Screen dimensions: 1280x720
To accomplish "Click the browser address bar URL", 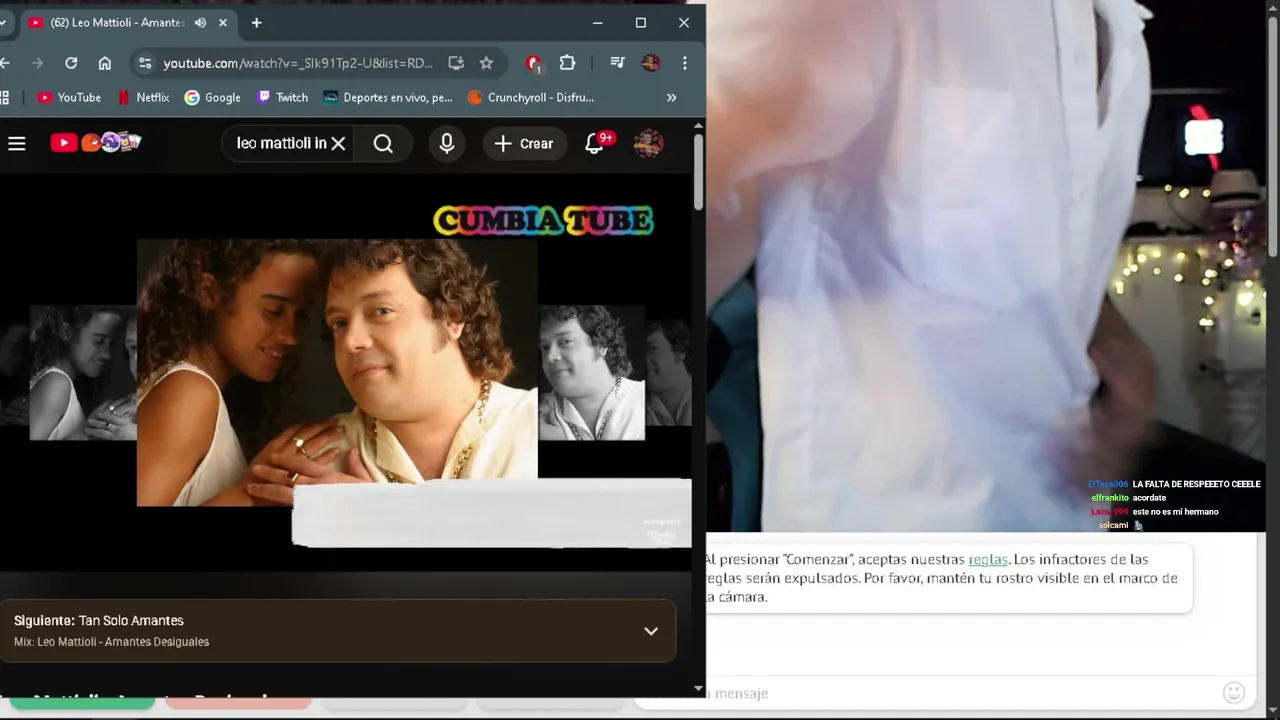I will point(298,63).
